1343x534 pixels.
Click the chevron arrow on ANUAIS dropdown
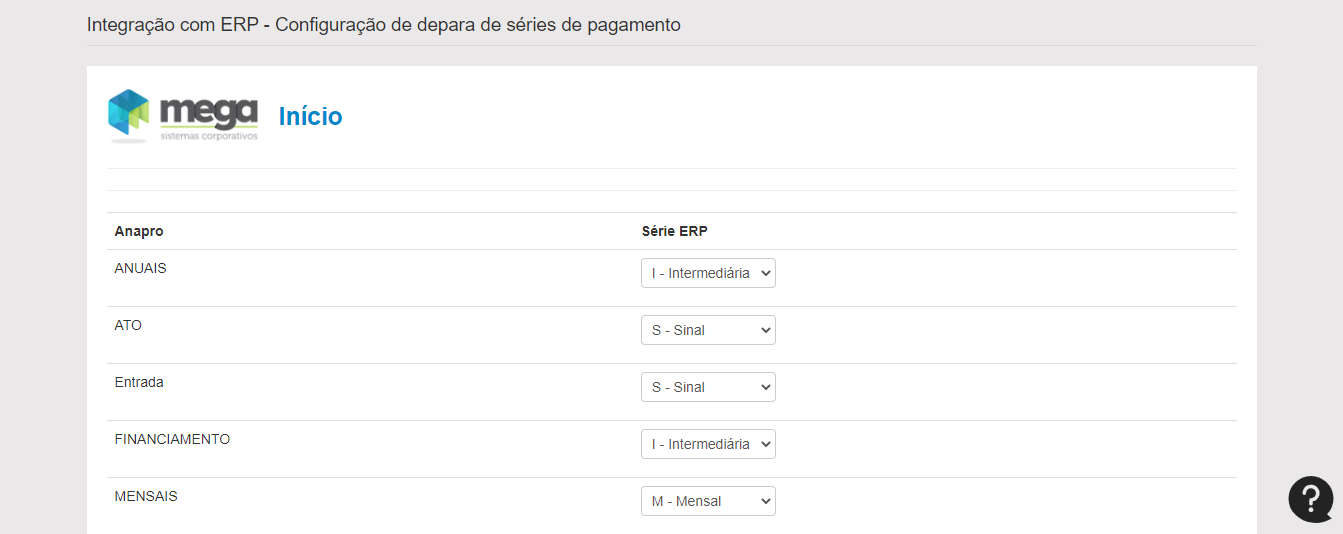(x=765, y=273)
